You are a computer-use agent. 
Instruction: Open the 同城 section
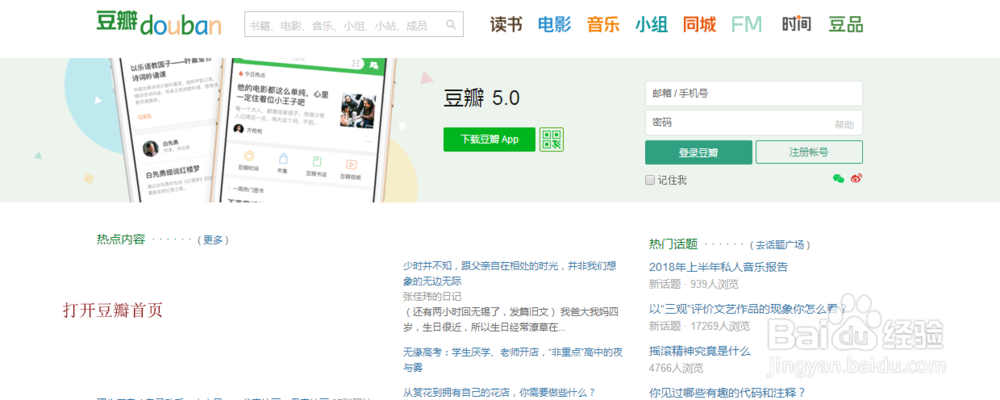tap(699, 24)
